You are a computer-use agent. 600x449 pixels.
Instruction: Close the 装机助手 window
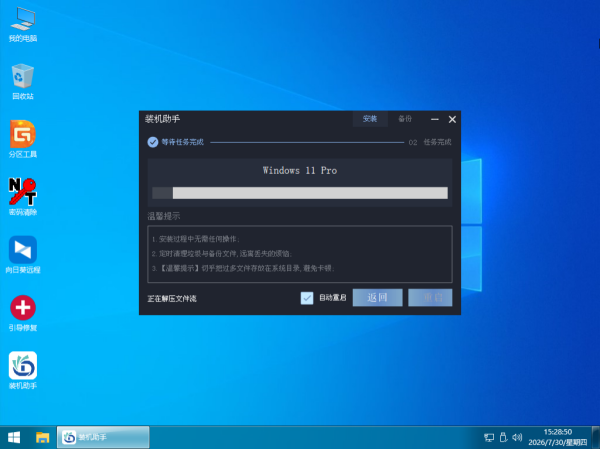coord(452,119)
